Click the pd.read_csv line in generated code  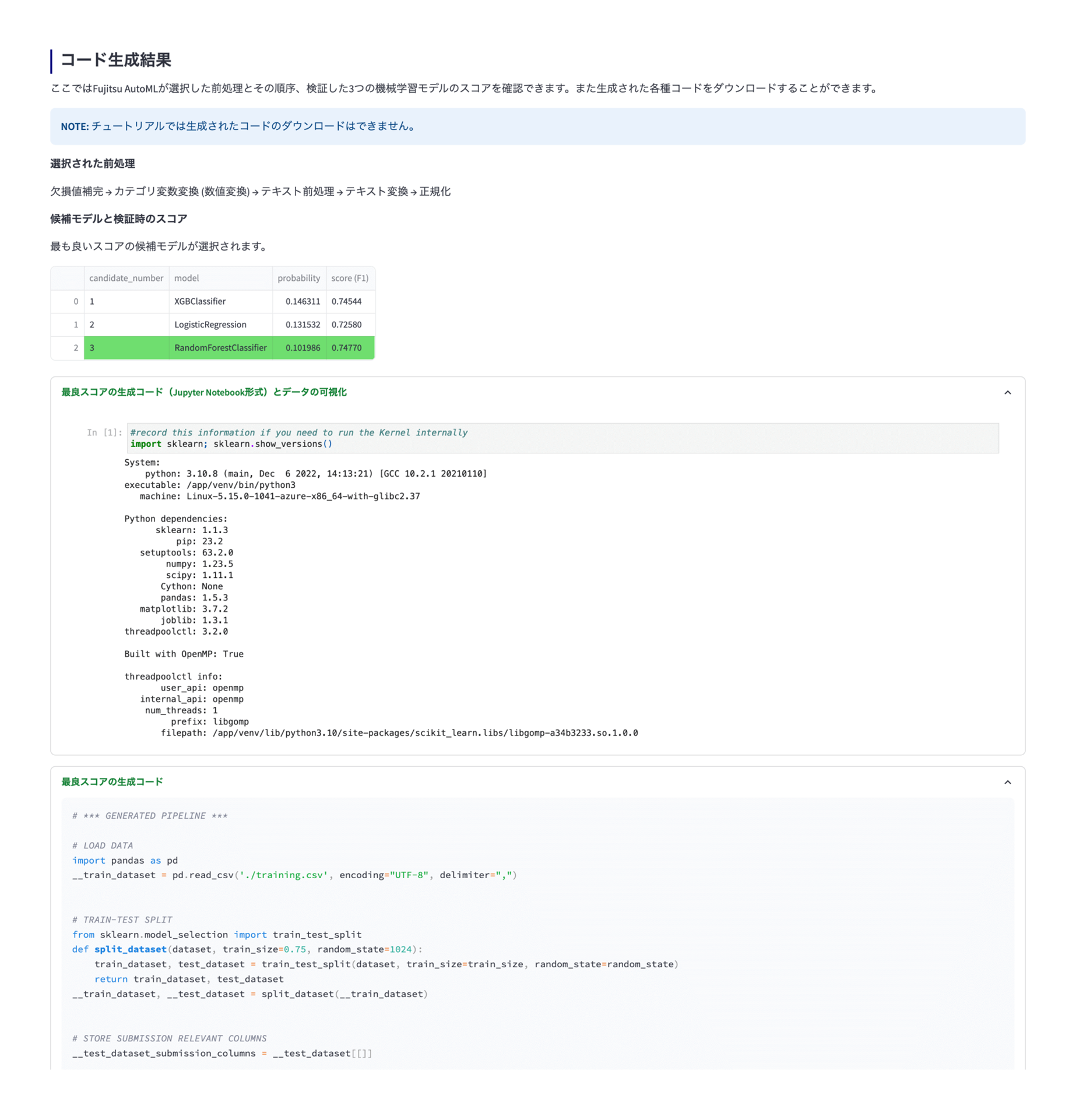294,875
